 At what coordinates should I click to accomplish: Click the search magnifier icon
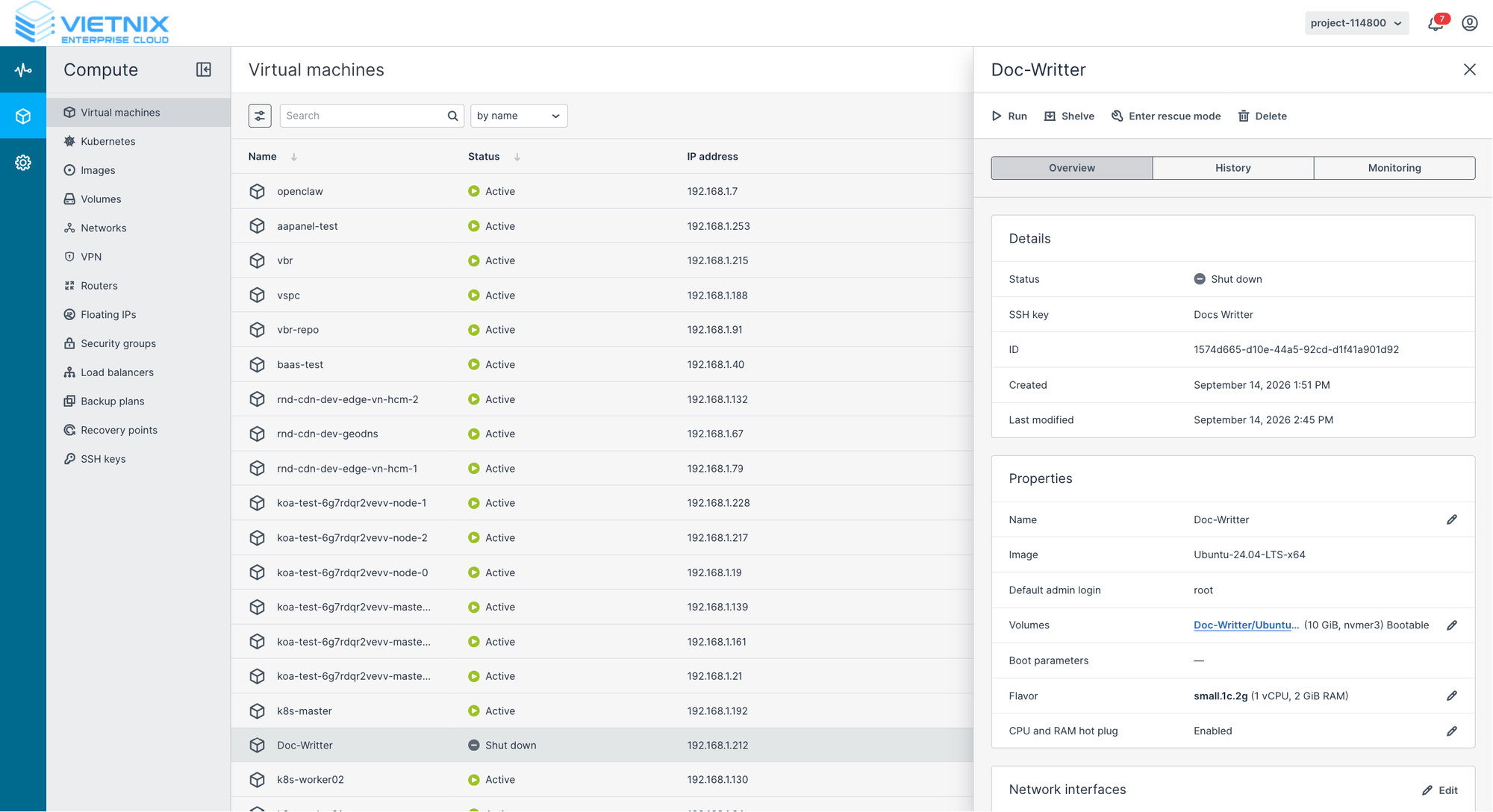[x=452, y=116]
